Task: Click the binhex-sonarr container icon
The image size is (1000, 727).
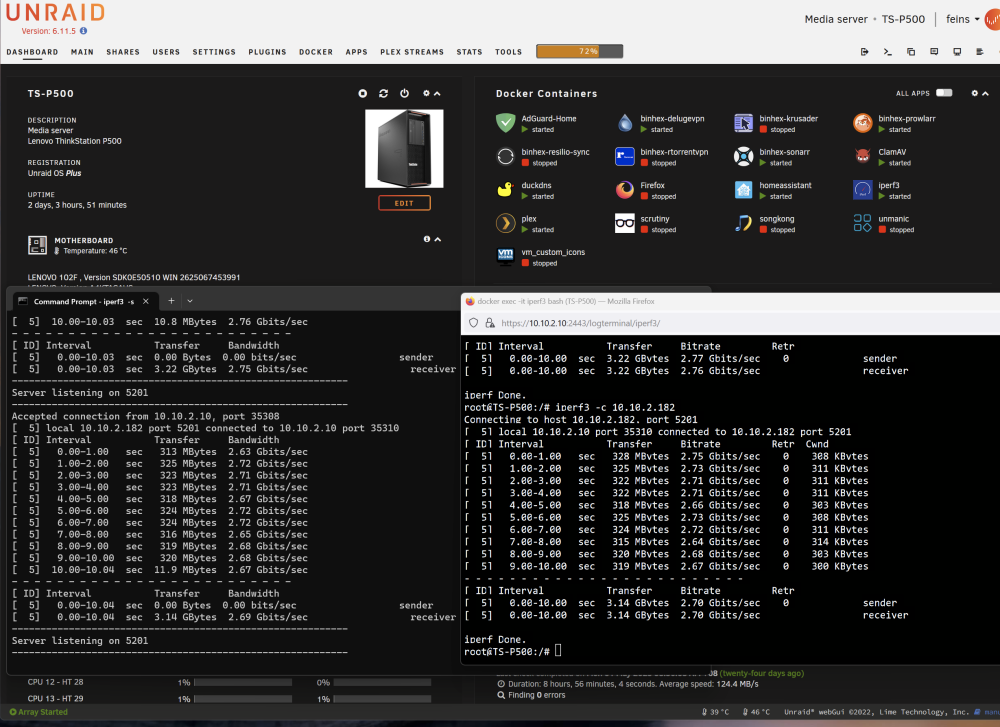Action: click(x=744, y=156)
